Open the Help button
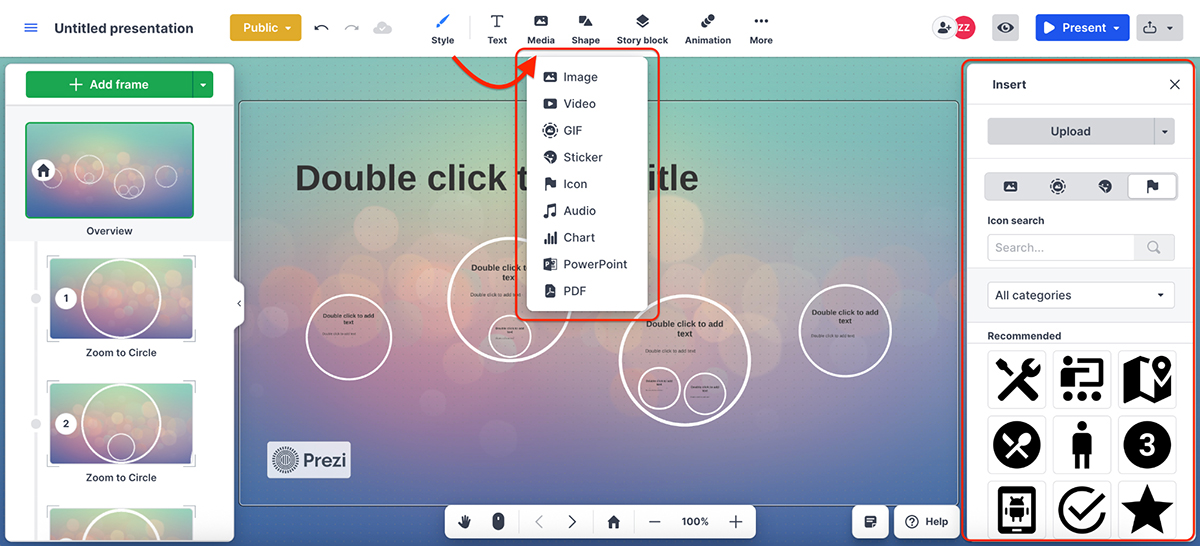Screen dimensions: 1200x546 click(926, 521)
